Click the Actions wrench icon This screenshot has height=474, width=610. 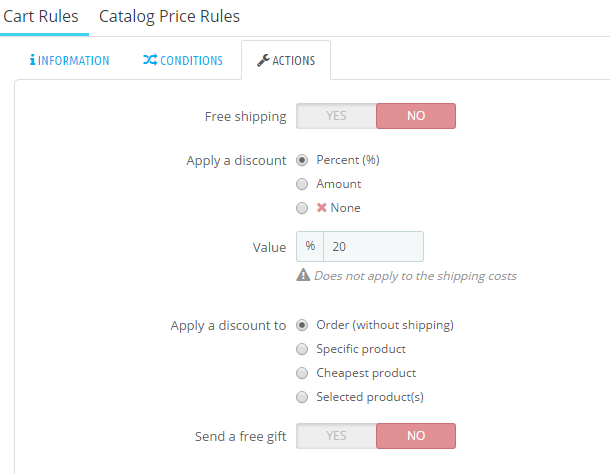[263, 60]
